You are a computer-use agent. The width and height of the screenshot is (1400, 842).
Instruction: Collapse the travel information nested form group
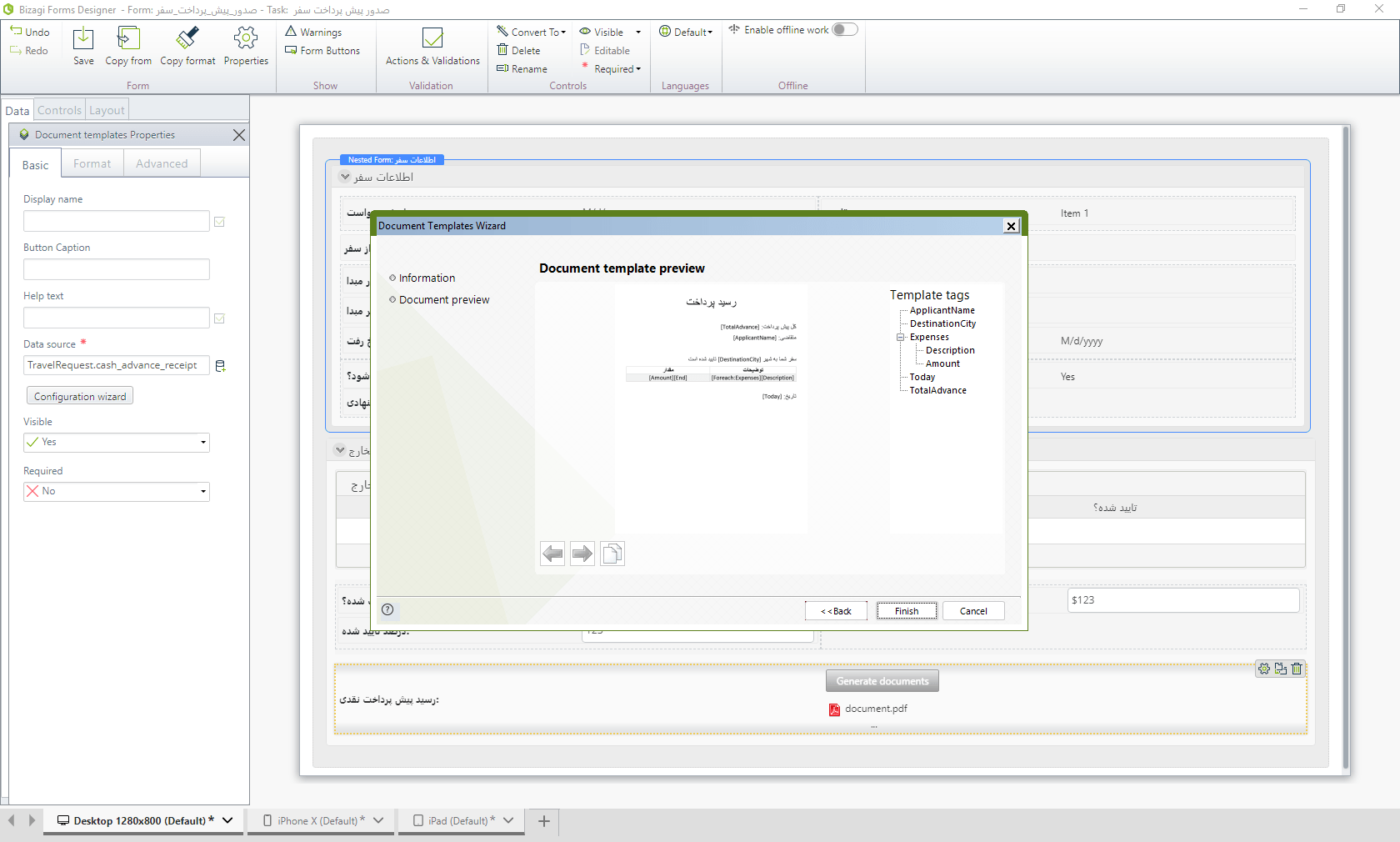pyautogui.click(x=345, y=177)
